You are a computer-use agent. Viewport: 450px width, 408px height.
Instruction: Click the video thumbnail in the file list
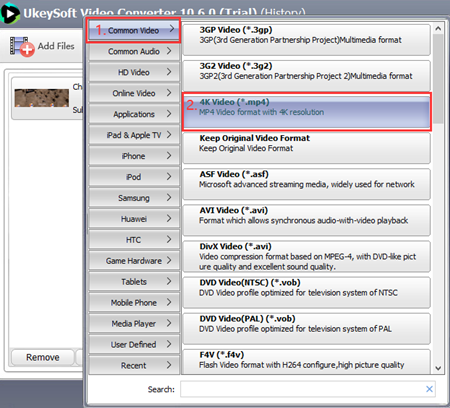tap(42, 98)
